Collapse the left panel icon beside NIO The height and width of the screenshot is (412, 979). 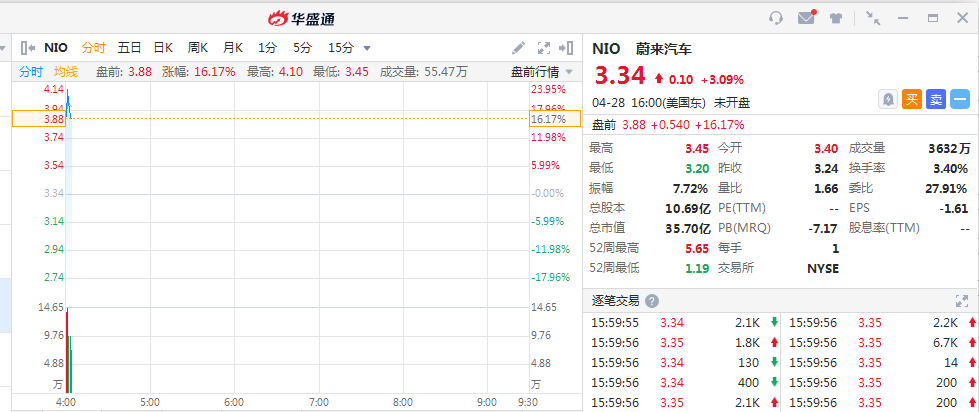point(27,48)
